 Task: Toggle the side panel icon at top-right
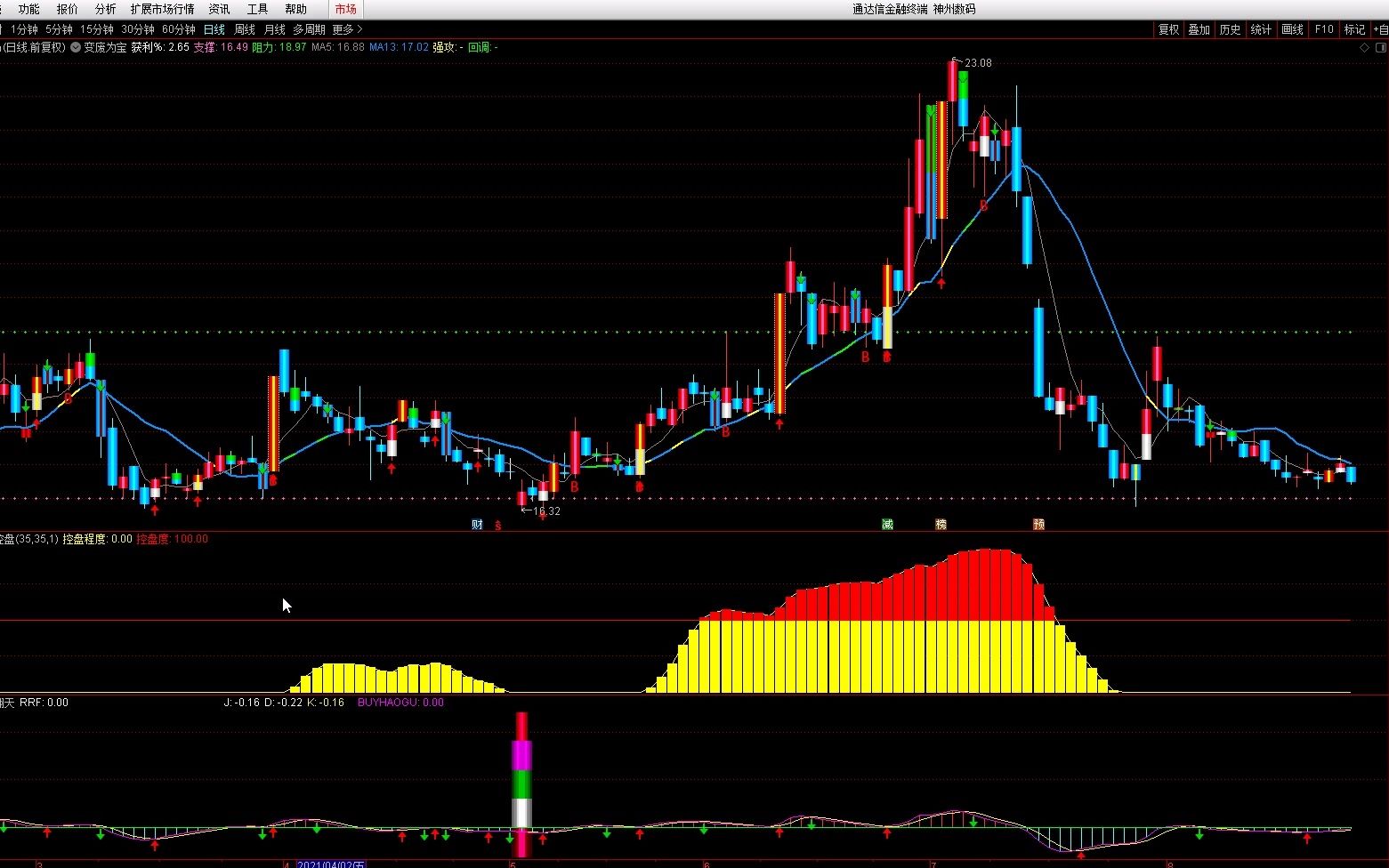(1380, 48)
